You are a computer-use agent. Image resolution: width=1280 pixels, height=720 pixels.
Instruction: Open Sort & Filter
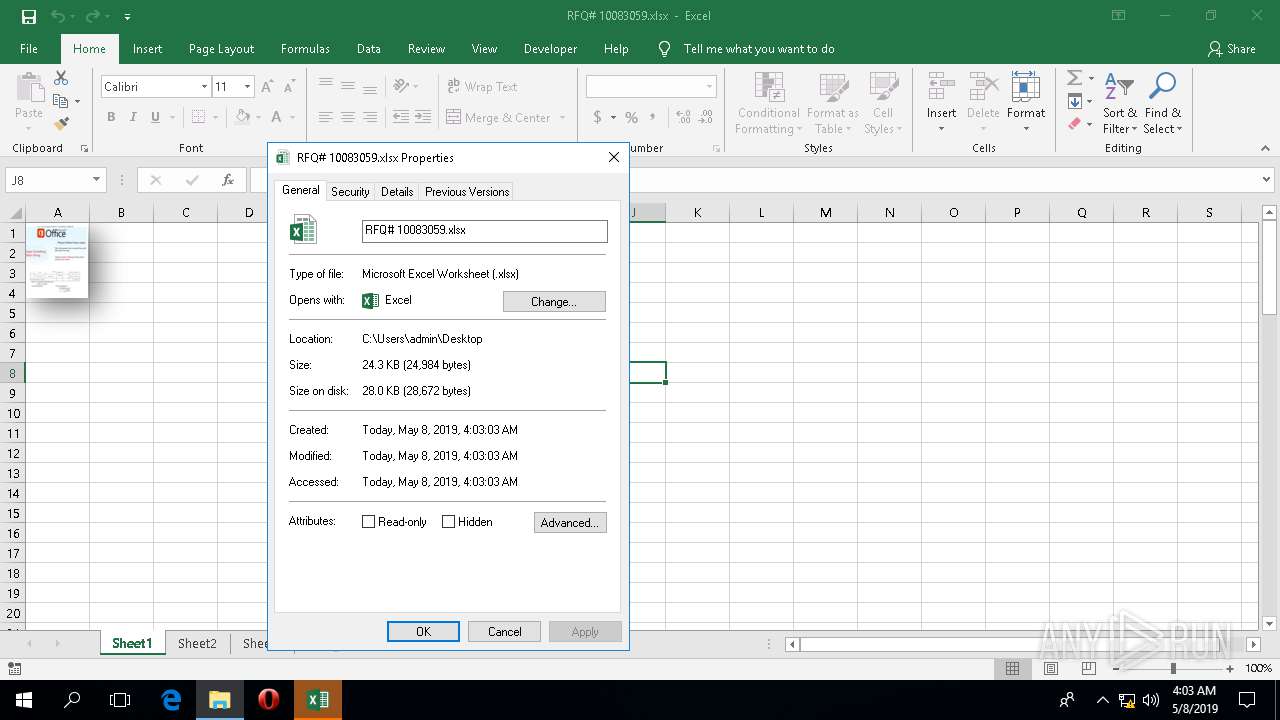pos(1119,102)
